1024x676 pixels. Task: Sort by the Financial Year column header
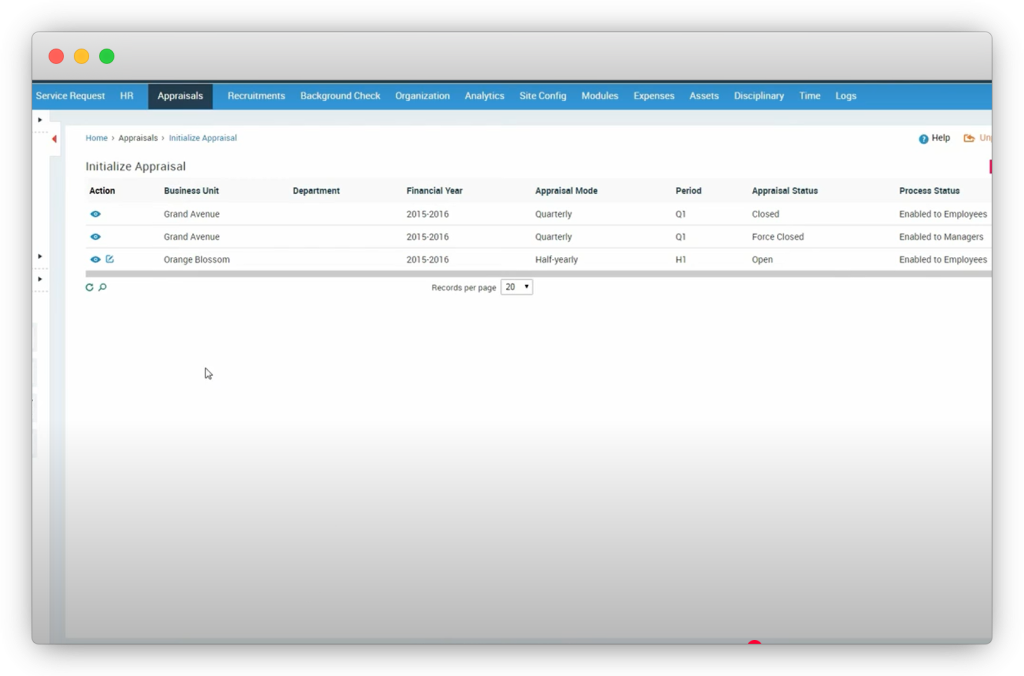434,191
